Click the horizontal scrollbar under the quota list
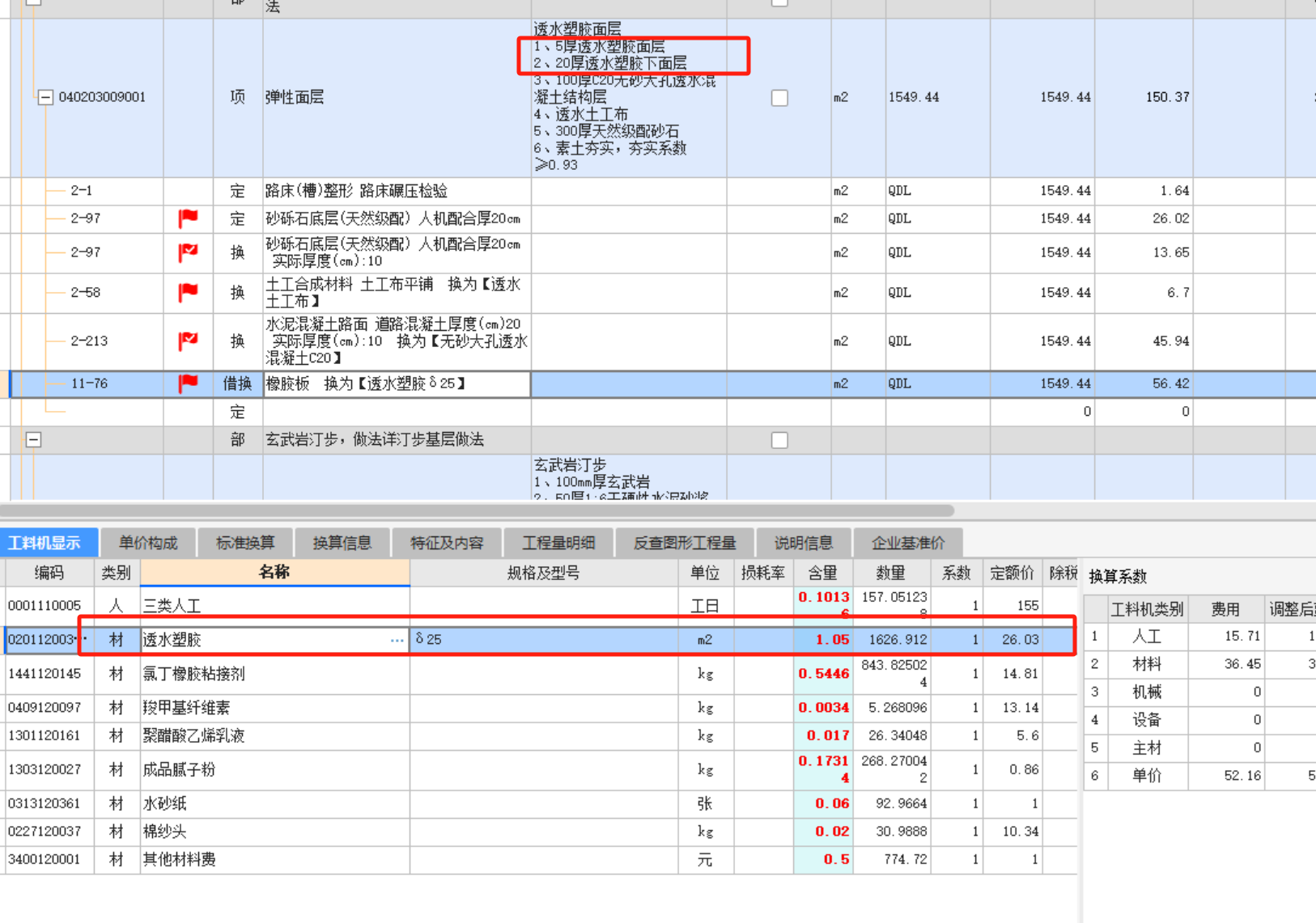 tap(478, 510)
